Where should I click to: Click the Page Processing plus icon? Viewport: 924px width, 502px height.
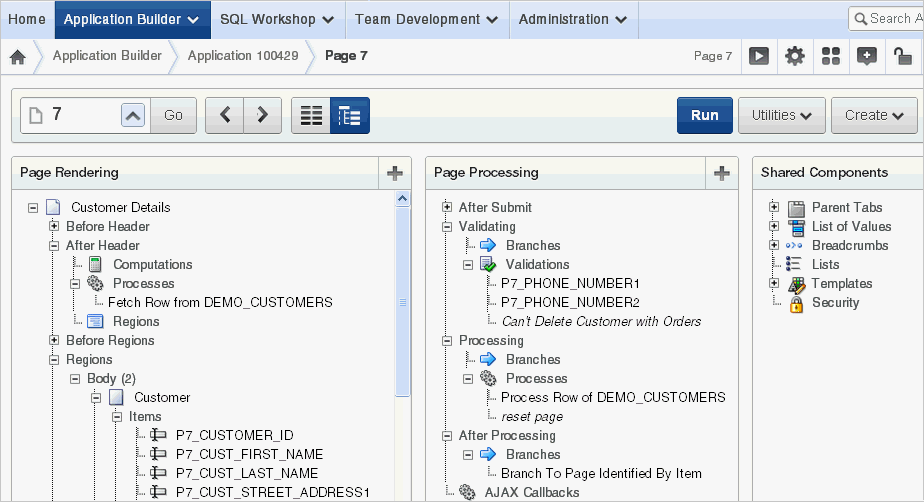coord(721,173)
